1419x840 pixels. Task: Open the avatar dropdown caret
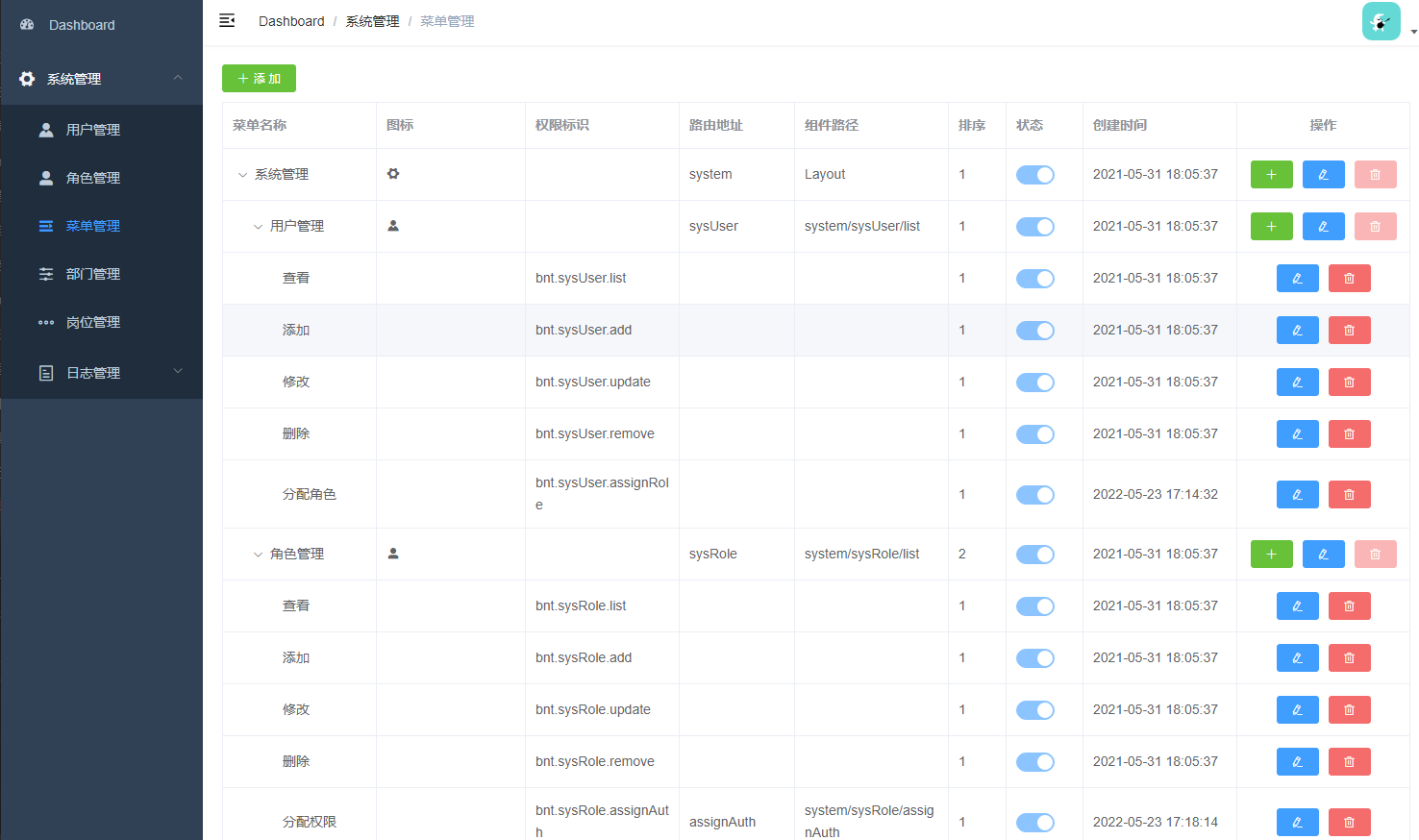tap(1413, 32)
